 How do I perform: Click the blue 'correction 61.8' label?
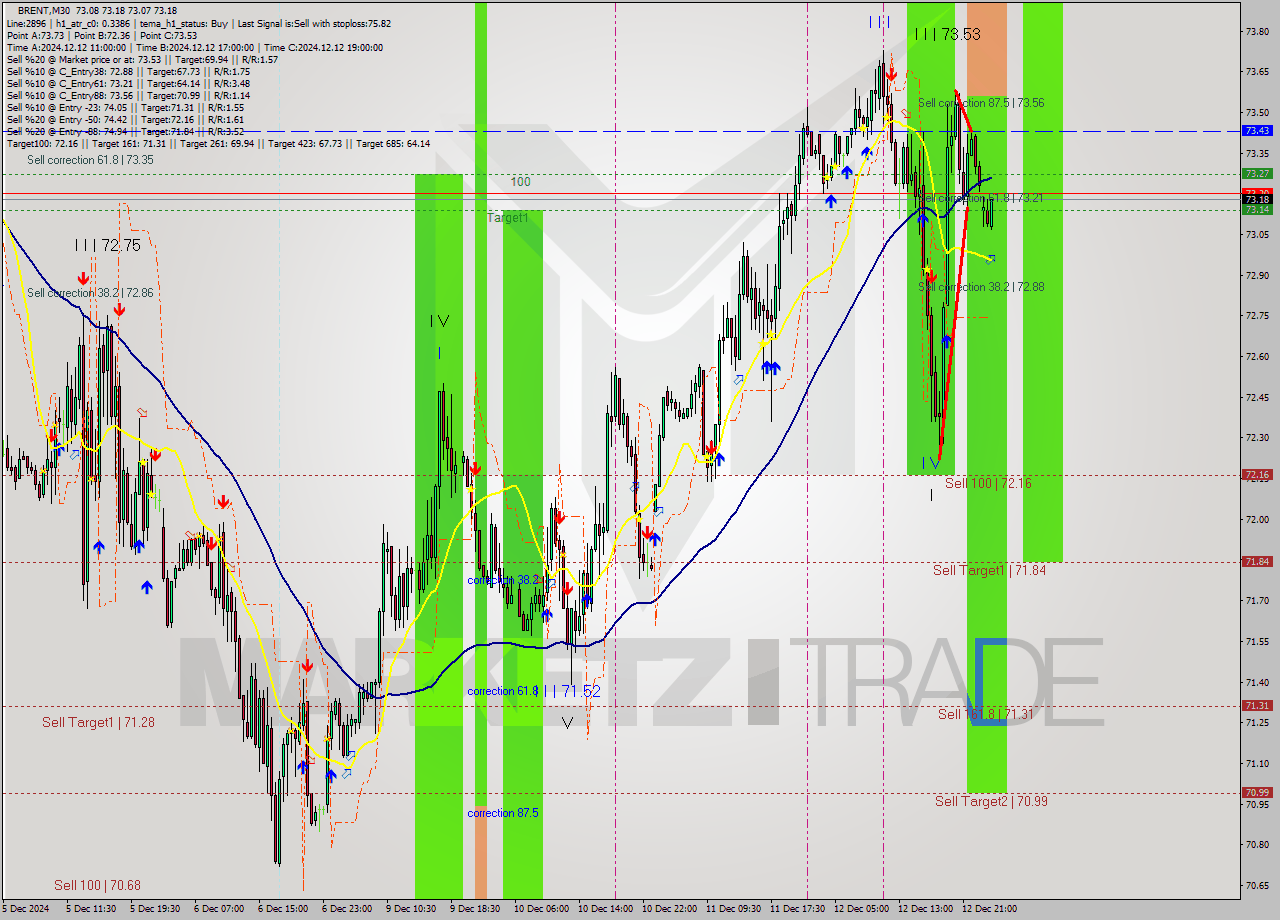503,691
